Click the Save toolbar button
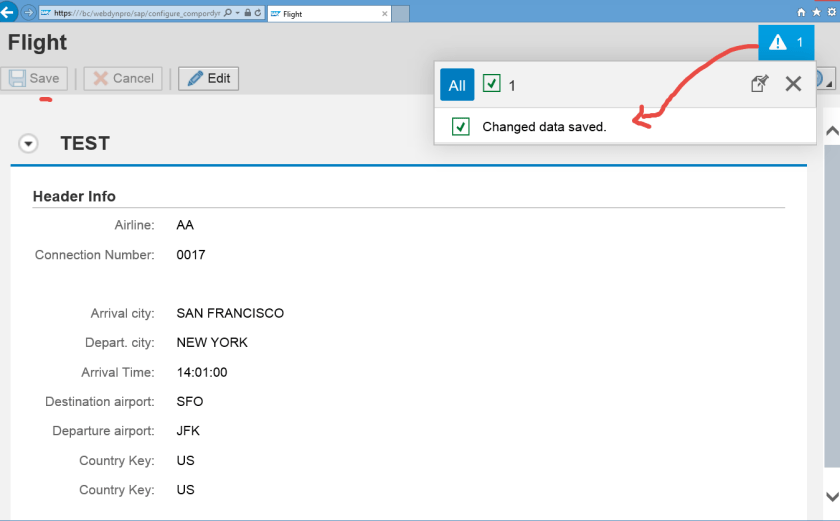840x521 pixels. (34, 79)
